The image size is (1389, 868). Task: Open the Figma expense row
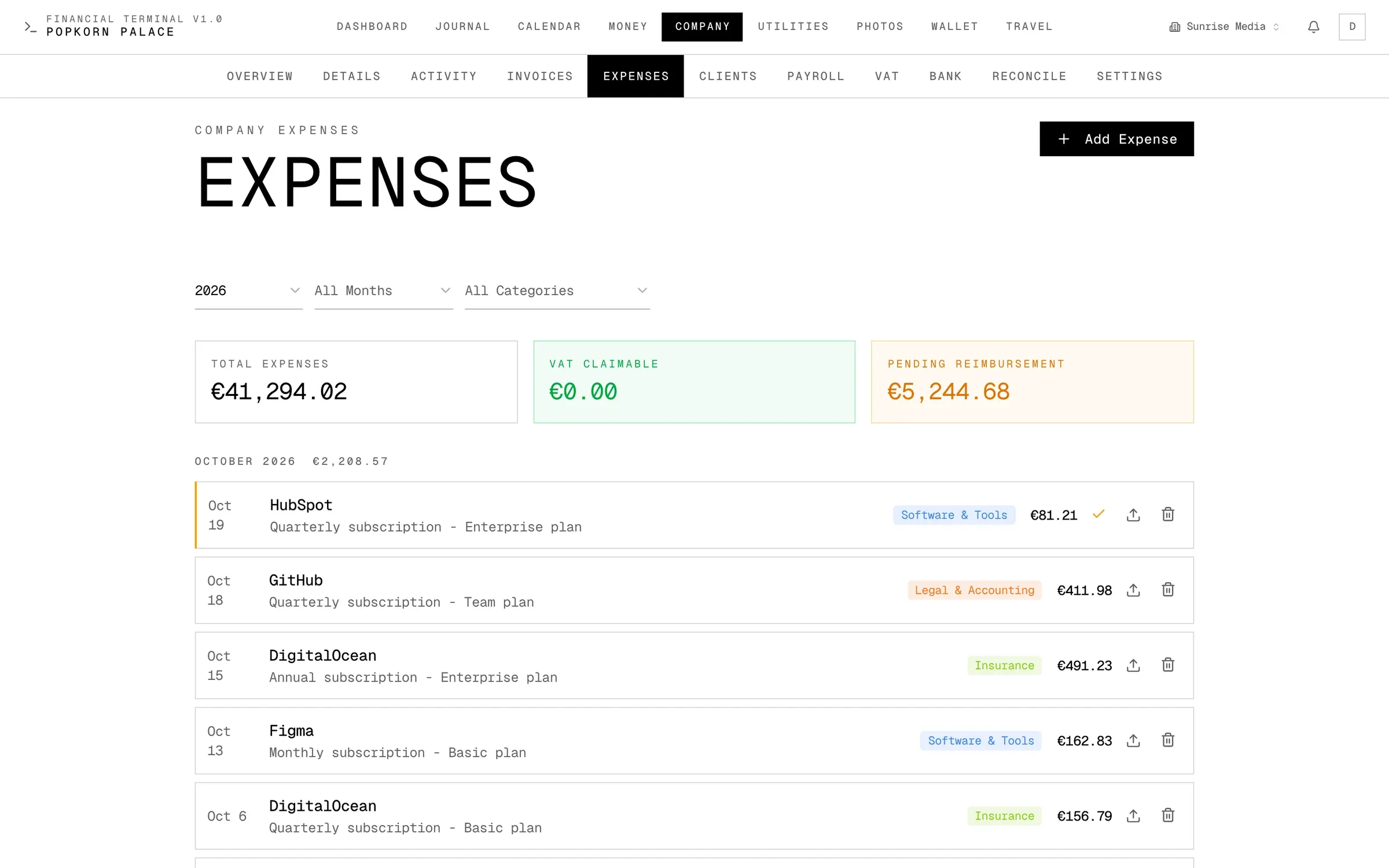694,741
